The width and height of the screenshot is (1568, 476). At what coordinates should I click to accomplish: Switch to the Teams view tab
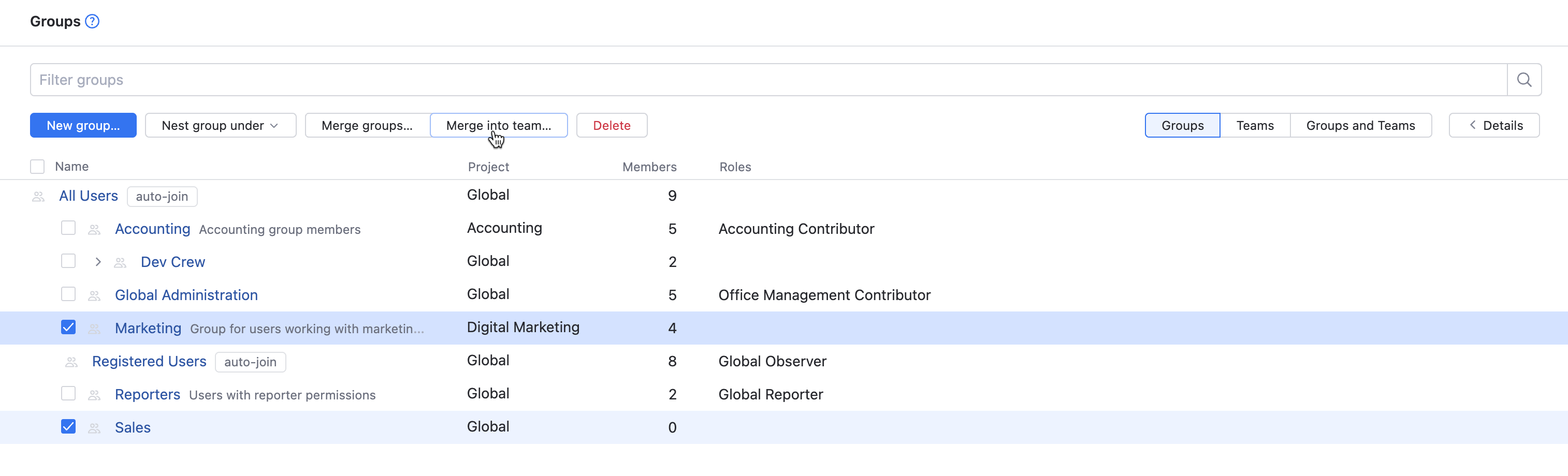(x=1255, y=125)
